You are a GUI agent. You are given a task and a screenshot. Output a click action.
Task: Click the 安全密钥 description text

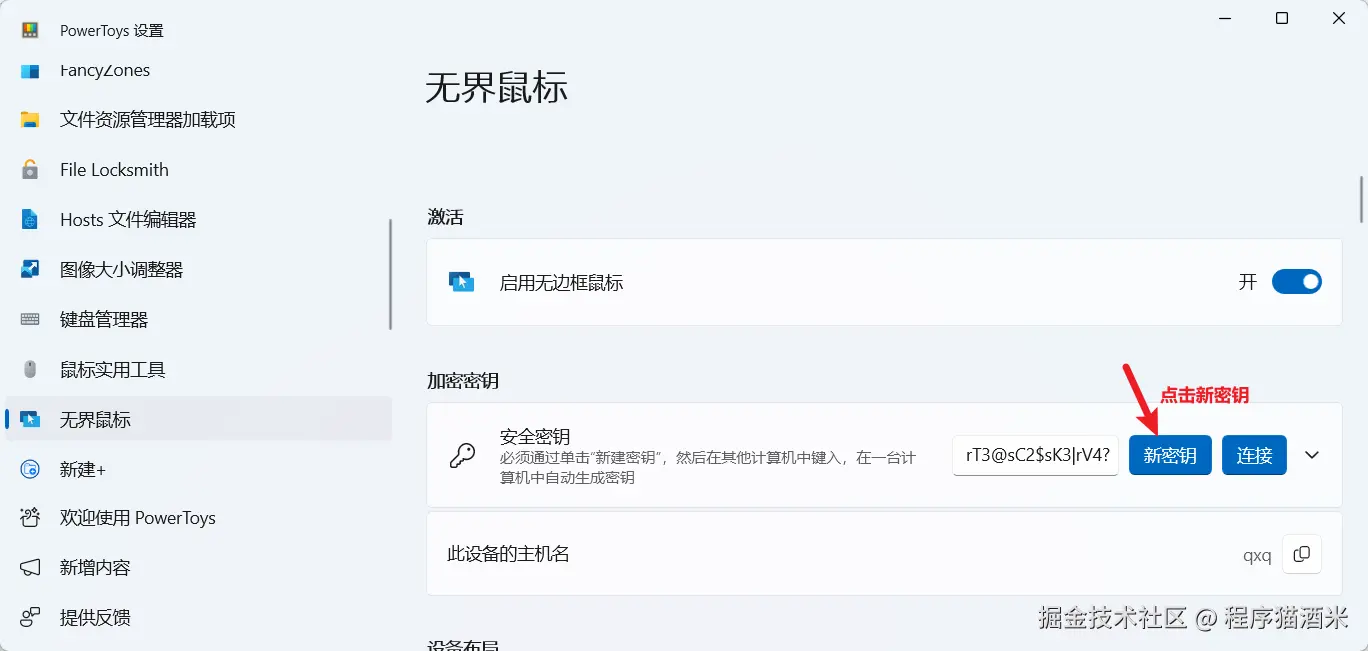pos(707,467)
